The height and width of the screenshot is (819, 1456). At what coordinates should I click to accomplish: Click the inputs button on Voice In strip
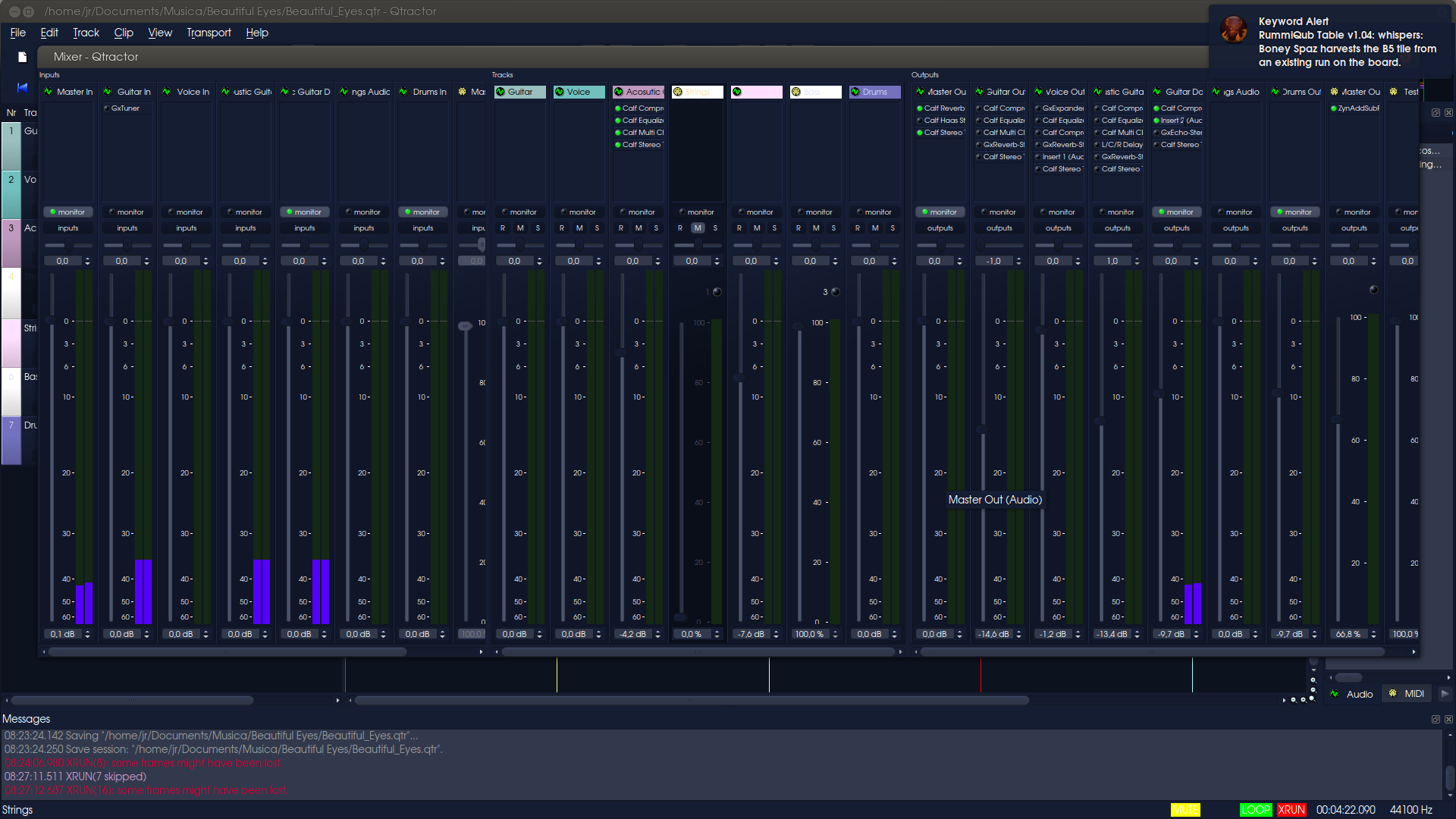tap(187, 228)
